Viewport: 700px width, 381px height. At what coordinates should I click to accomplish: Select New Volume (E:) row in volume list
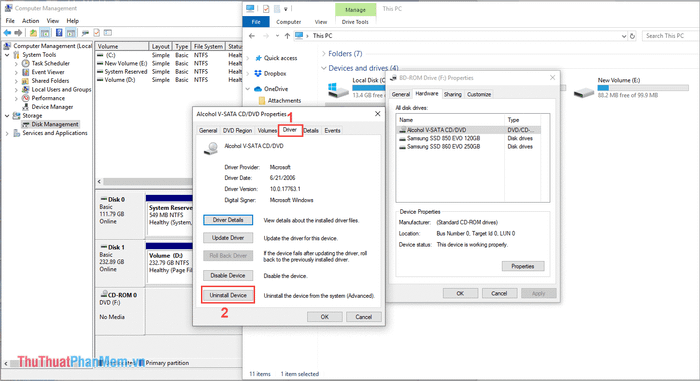[x=170, y=63]
